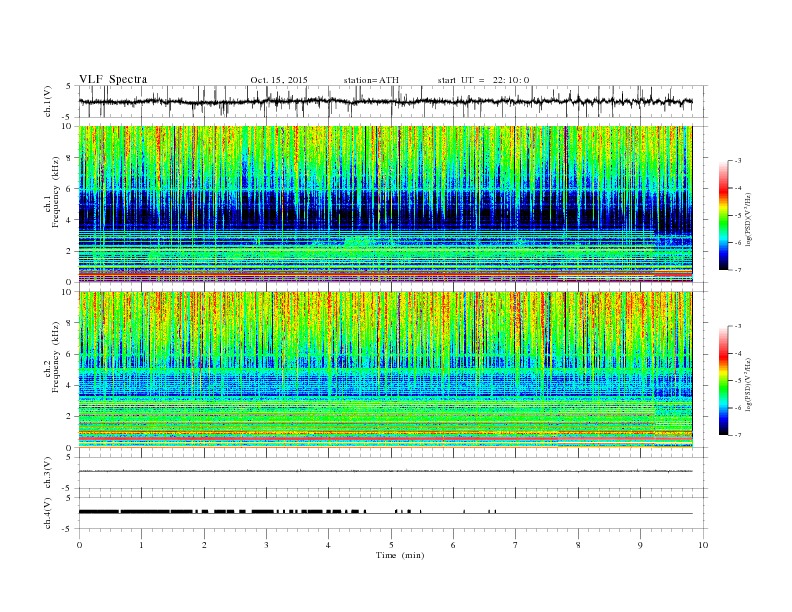Click the '3' tick label on time axis

pyautogui.click(x=267, y=545)
